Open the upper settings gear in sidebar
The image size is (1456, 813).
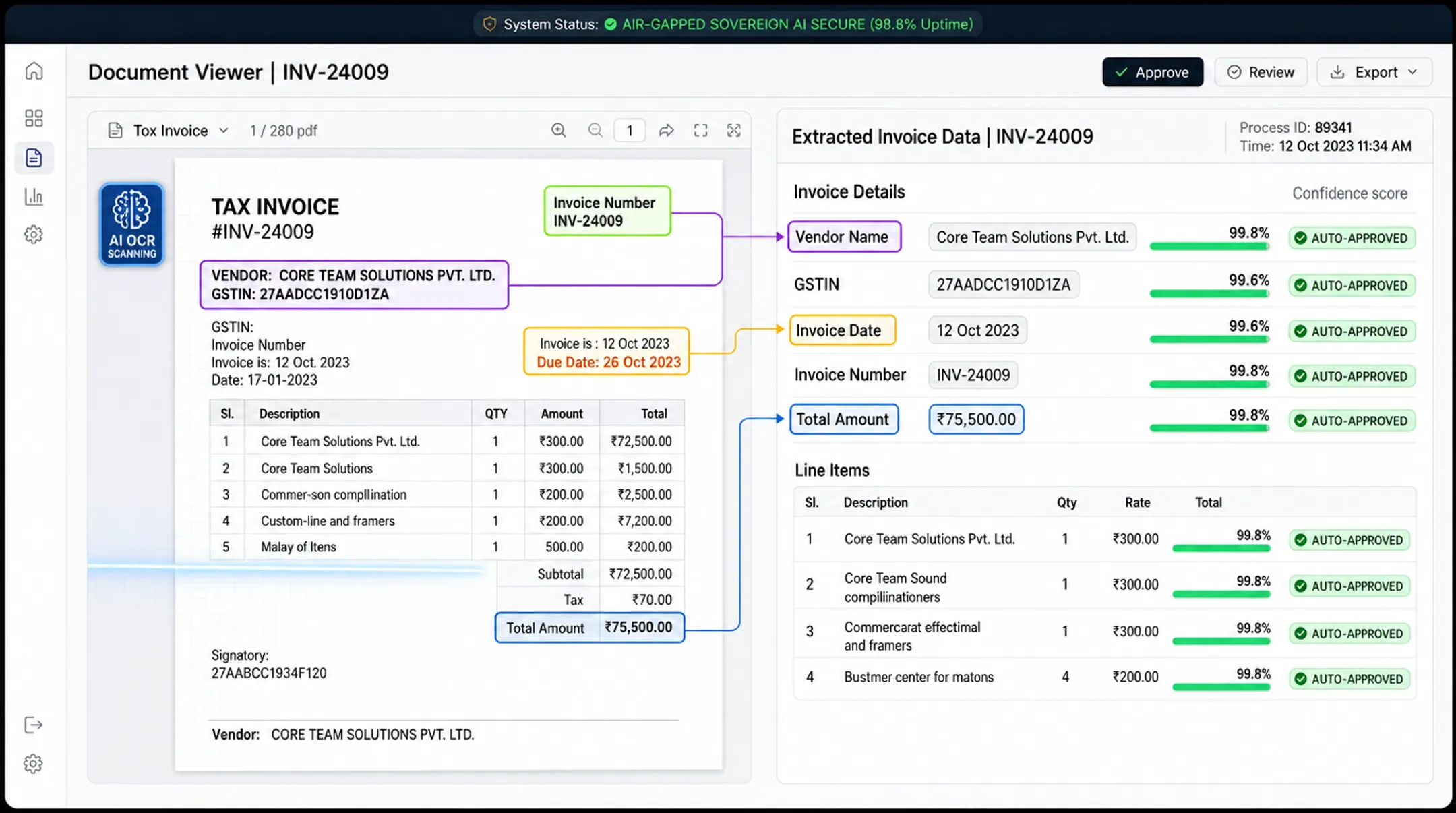pos(34,235)
